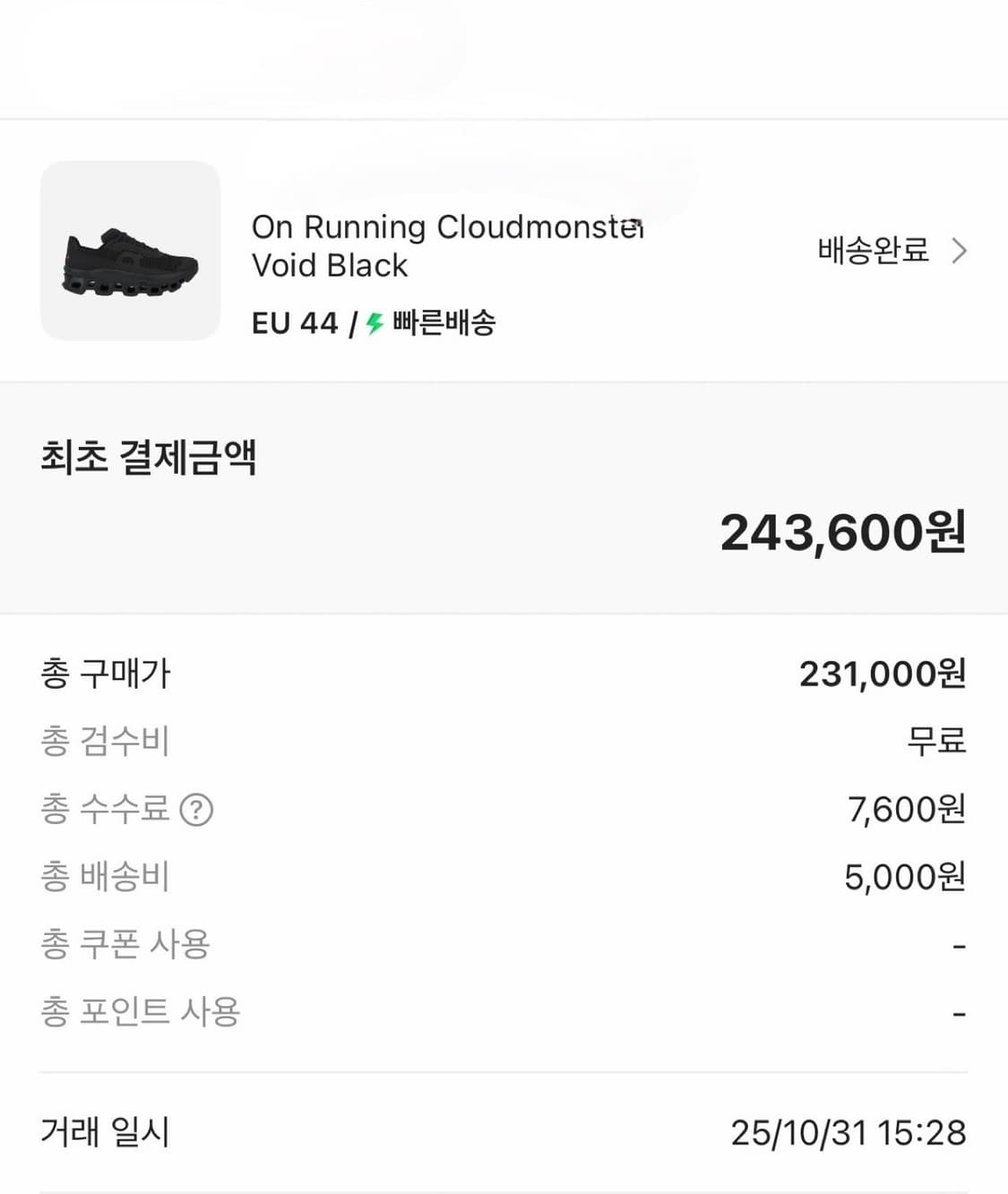Click the 최초 결제금액 heading
Viewport: 1008px width, 1194px height.
[149, 457]
